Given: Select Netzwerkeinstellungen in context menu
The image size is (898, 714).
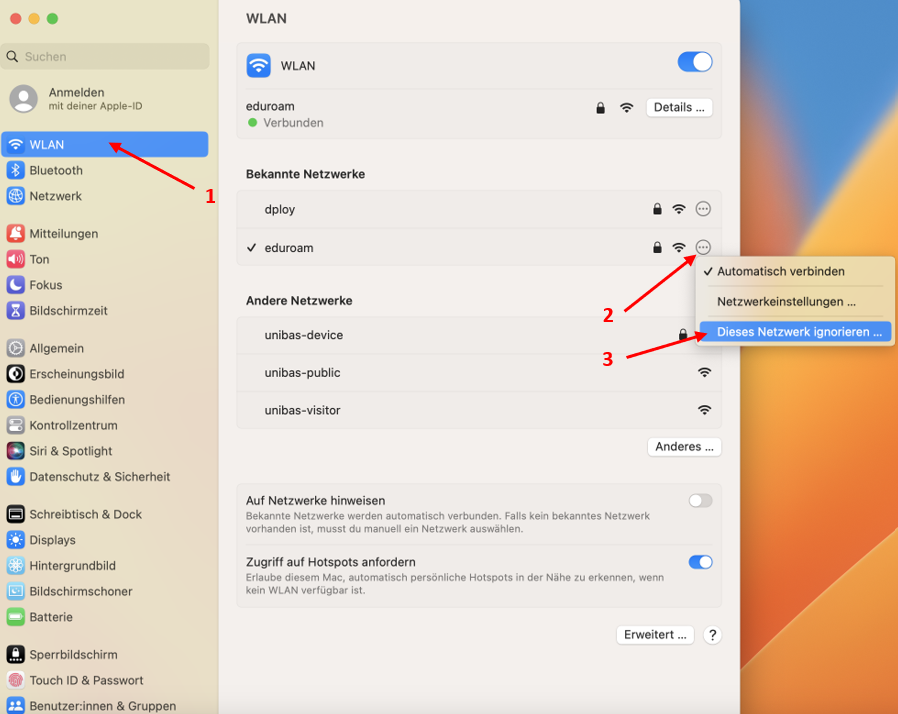Looking at the screenshot, I should coord(786,301).
